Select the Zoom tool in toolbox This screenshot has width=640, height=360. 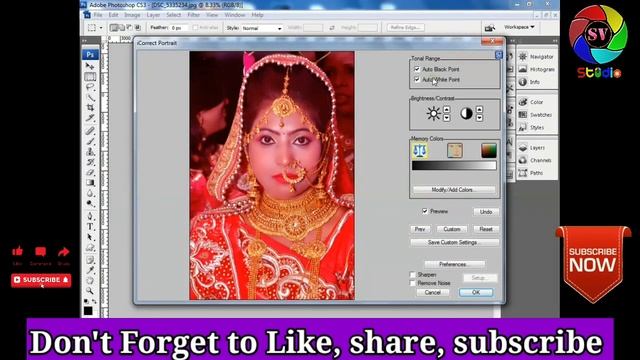point(90,291)
